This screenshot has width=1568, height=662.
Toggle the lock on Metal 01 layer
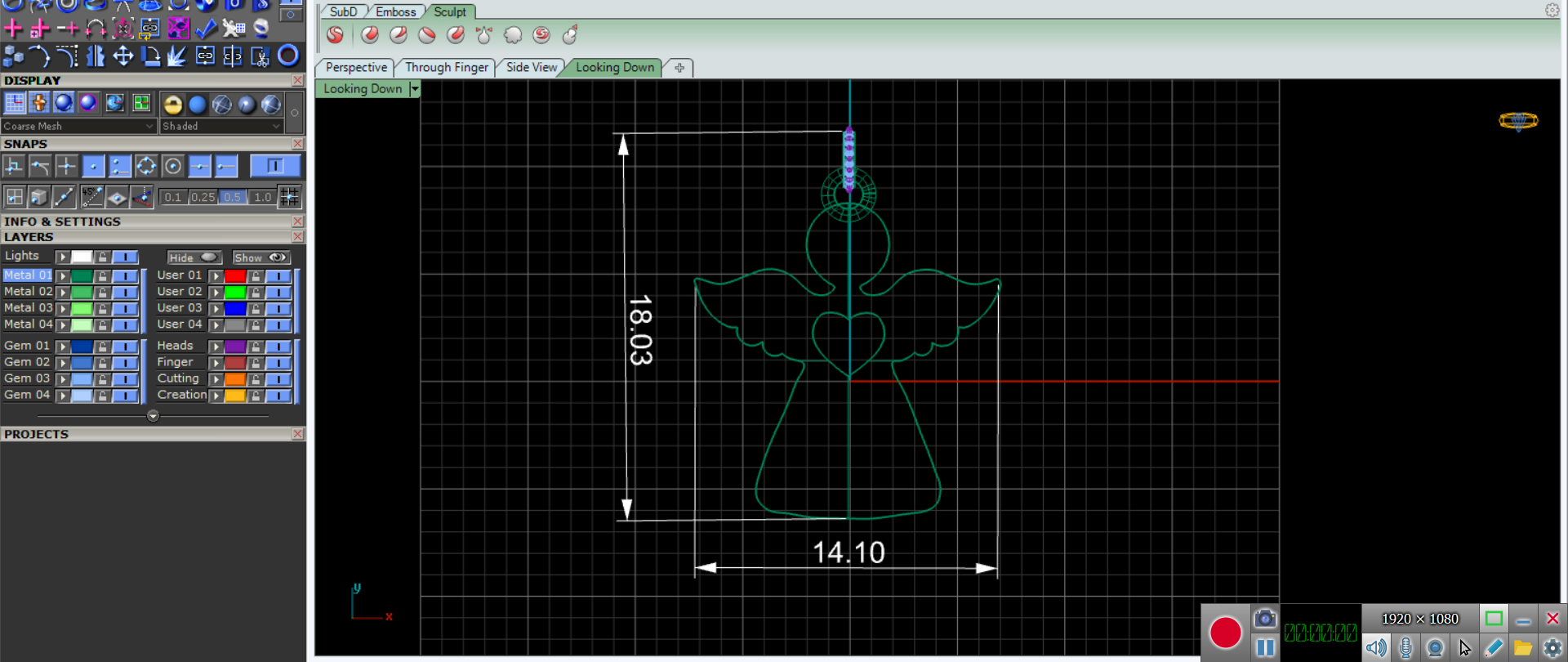pyautogui.click(x=103, y=276)
